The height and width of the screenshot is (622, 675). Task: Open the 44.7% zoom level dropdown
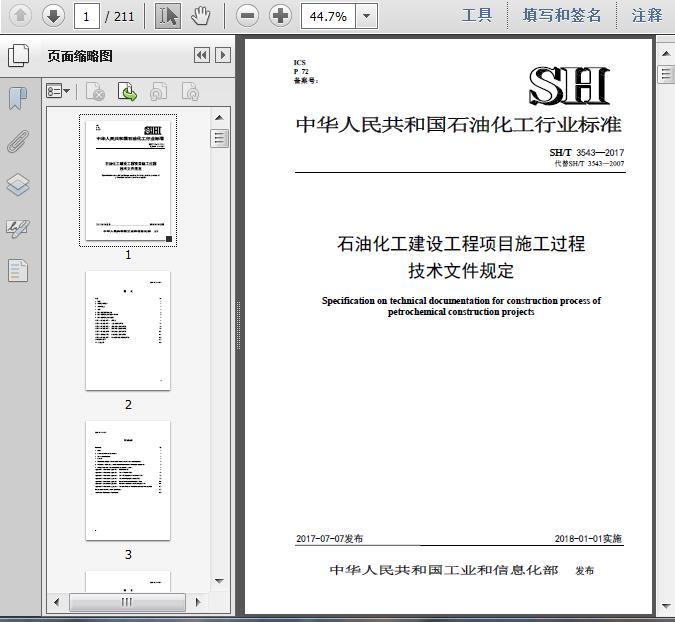coord(367,16)
